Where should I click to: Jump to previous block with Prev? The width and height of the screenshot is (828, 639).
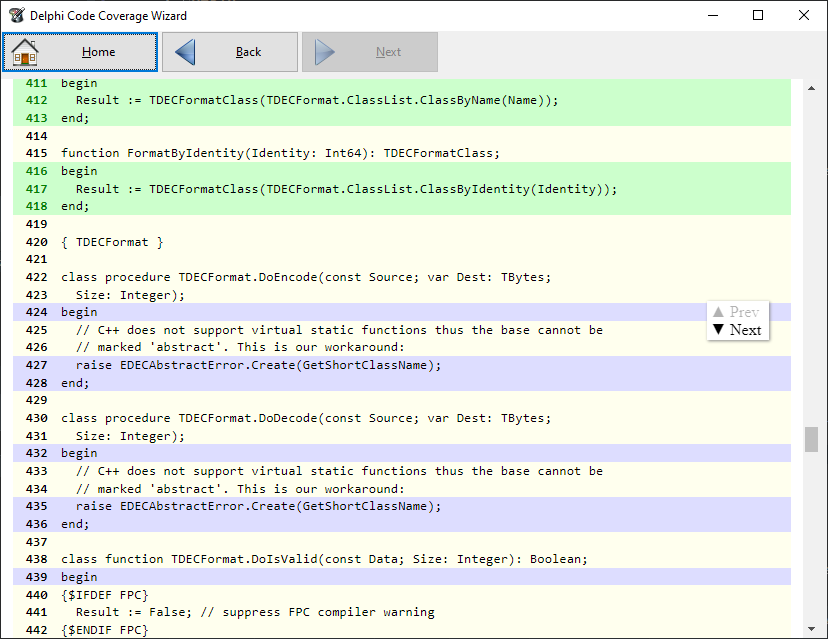[x=736, y=312]
